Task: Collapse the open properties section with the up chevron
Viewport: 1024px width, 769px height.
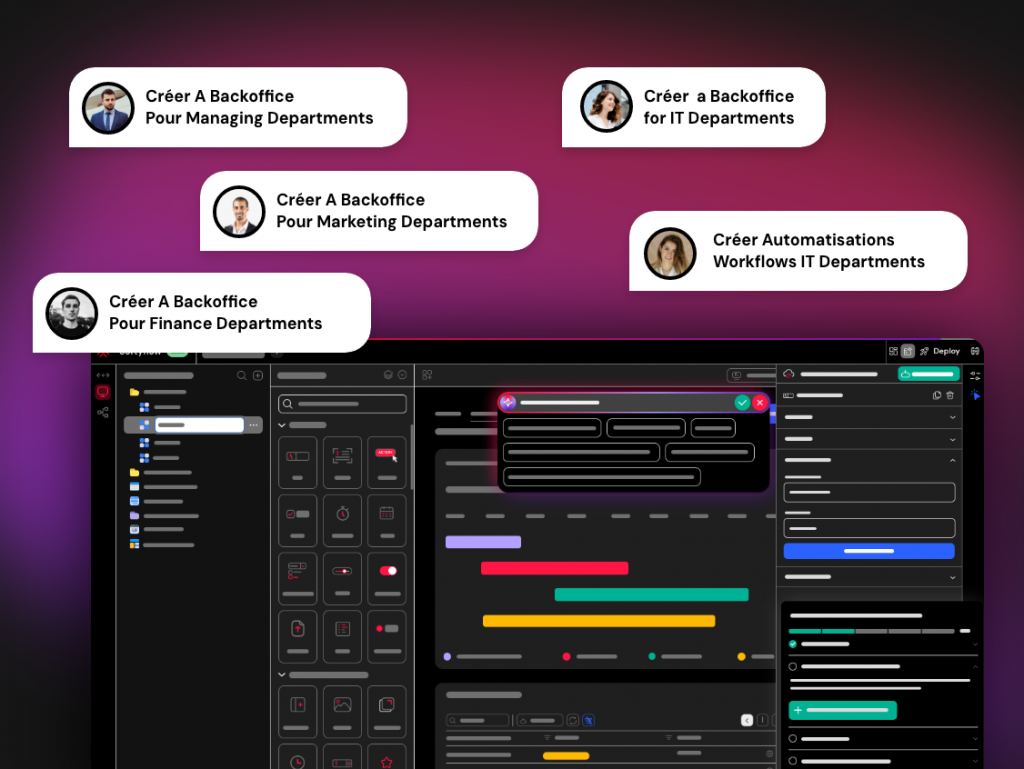Action: click(x=951, y=460)
